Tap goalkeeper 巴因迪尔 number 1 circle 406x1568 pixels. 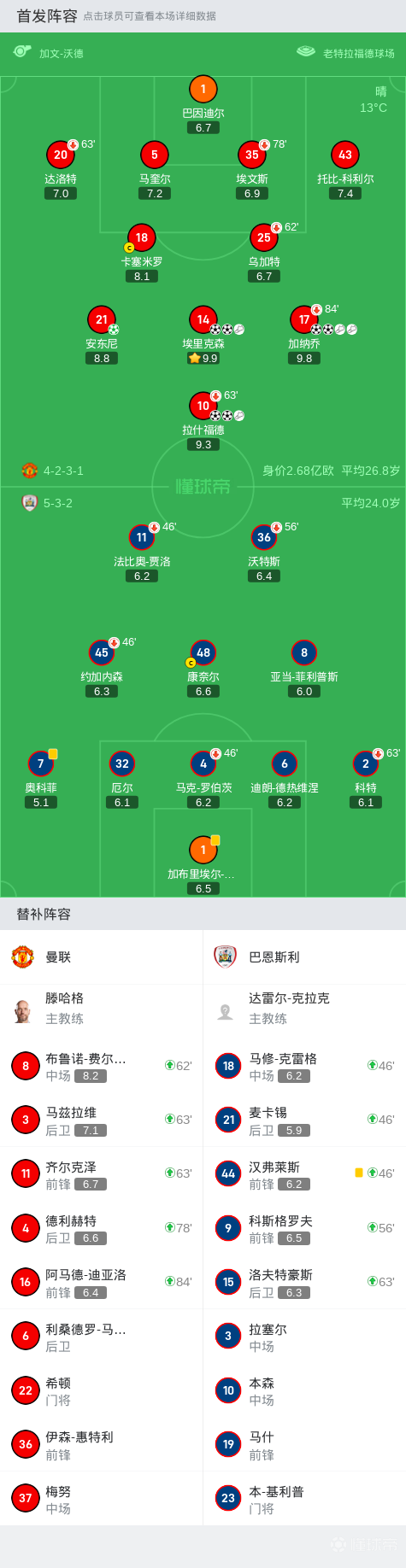click(203, 89)
